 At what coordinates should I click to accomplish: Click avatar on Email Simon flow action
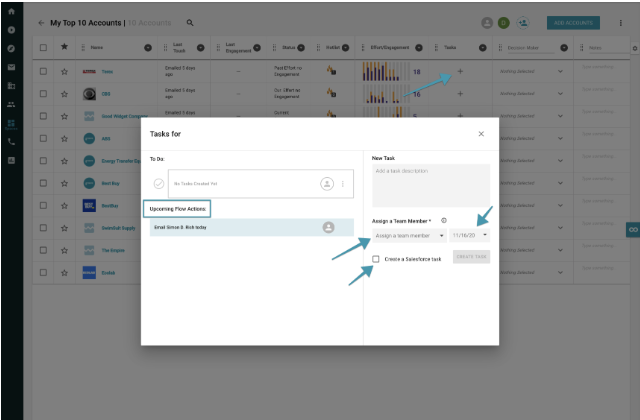click(328, 227)
